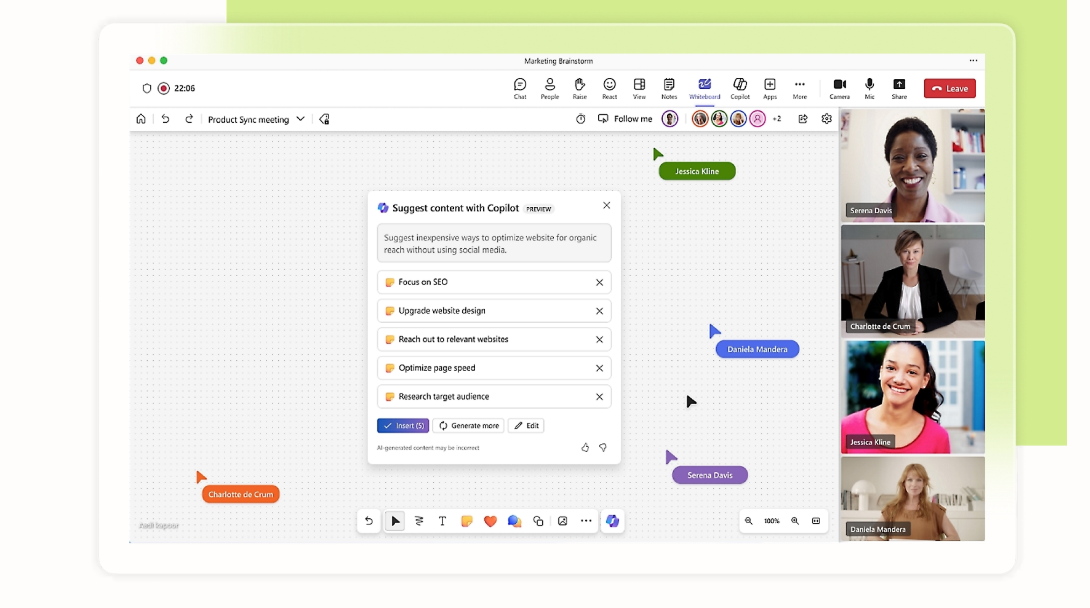Click the shield privacy icon
This screenshot has width=1090, height=608.
[x=147, y=88]
